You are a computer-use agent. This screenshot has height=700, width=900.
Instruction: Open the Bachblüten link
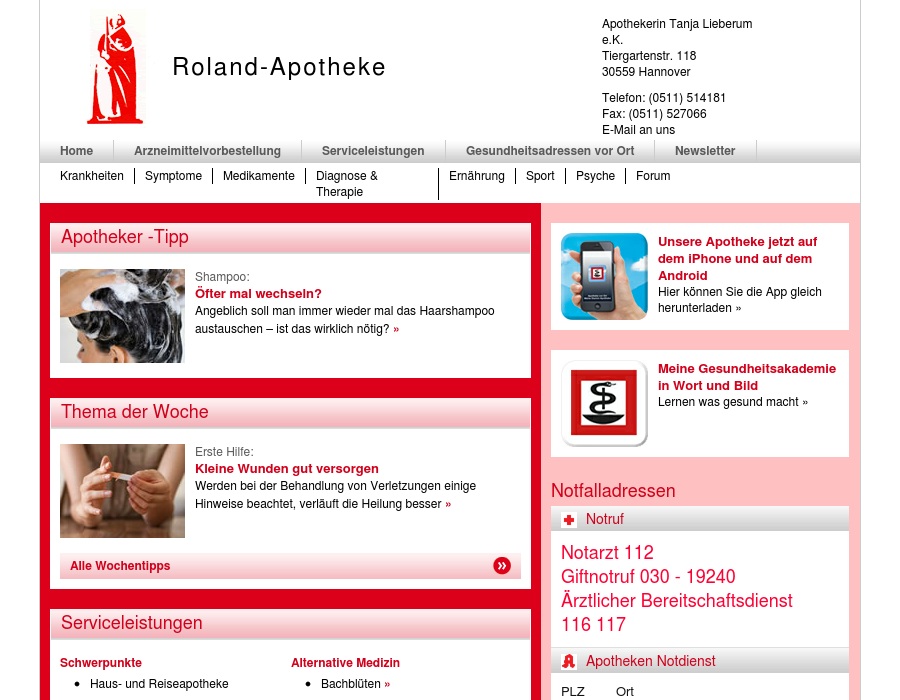click(x=351, y=684)
